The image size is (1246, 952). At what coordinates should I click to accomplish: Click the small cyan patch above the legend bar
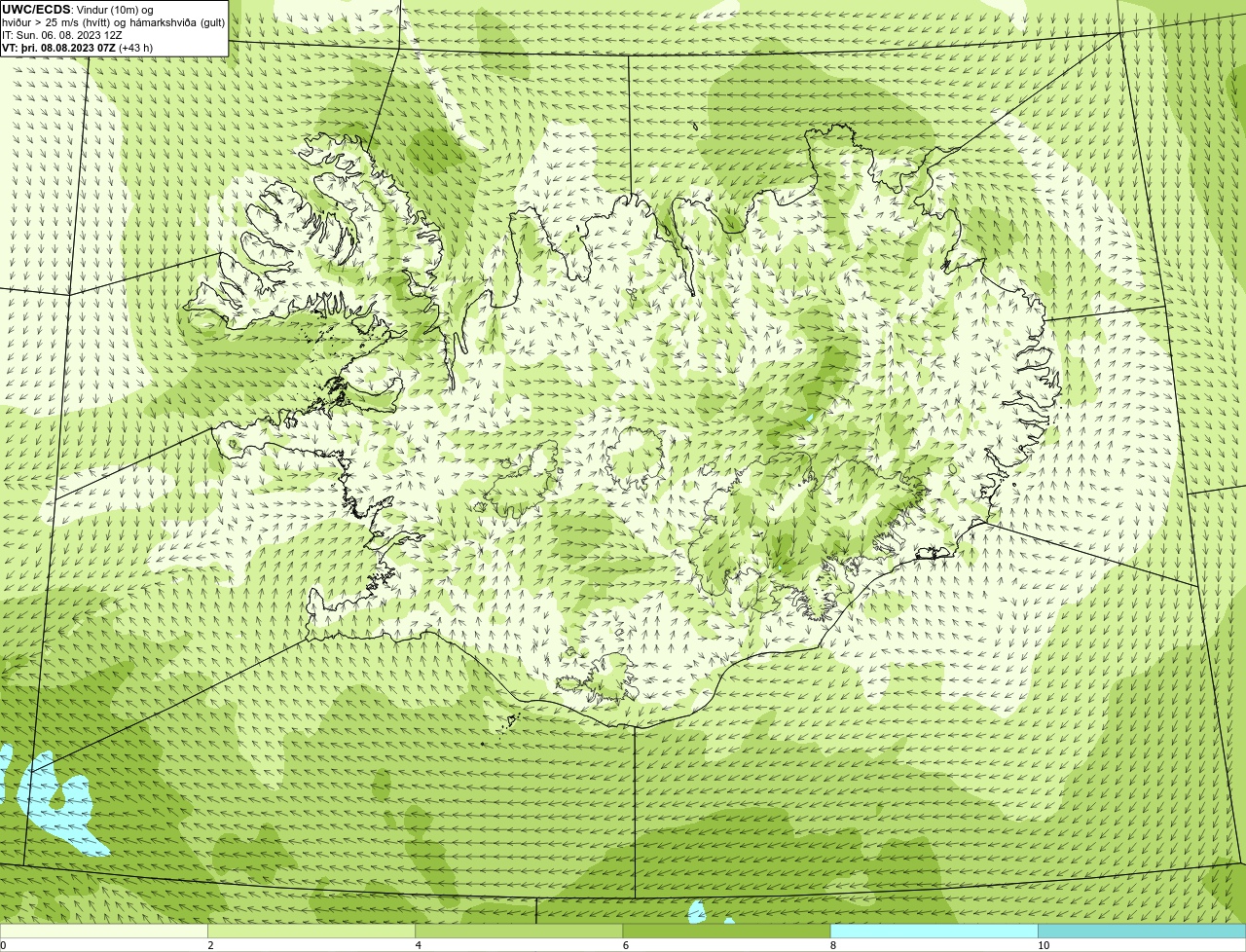click(x=697, y=912)
